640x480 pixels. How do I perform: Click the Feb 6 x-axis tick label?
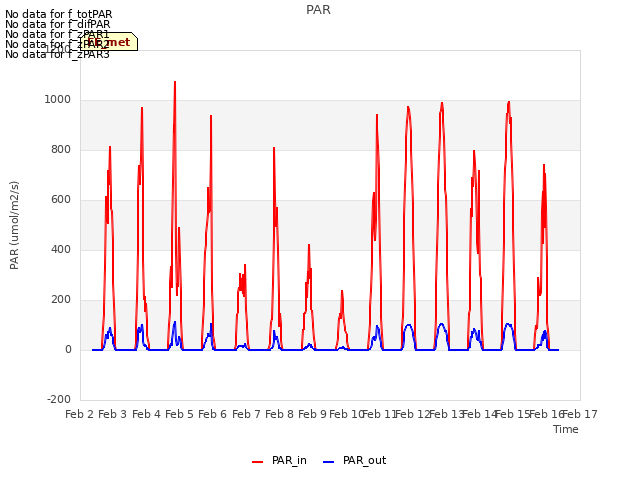[212, 414]
